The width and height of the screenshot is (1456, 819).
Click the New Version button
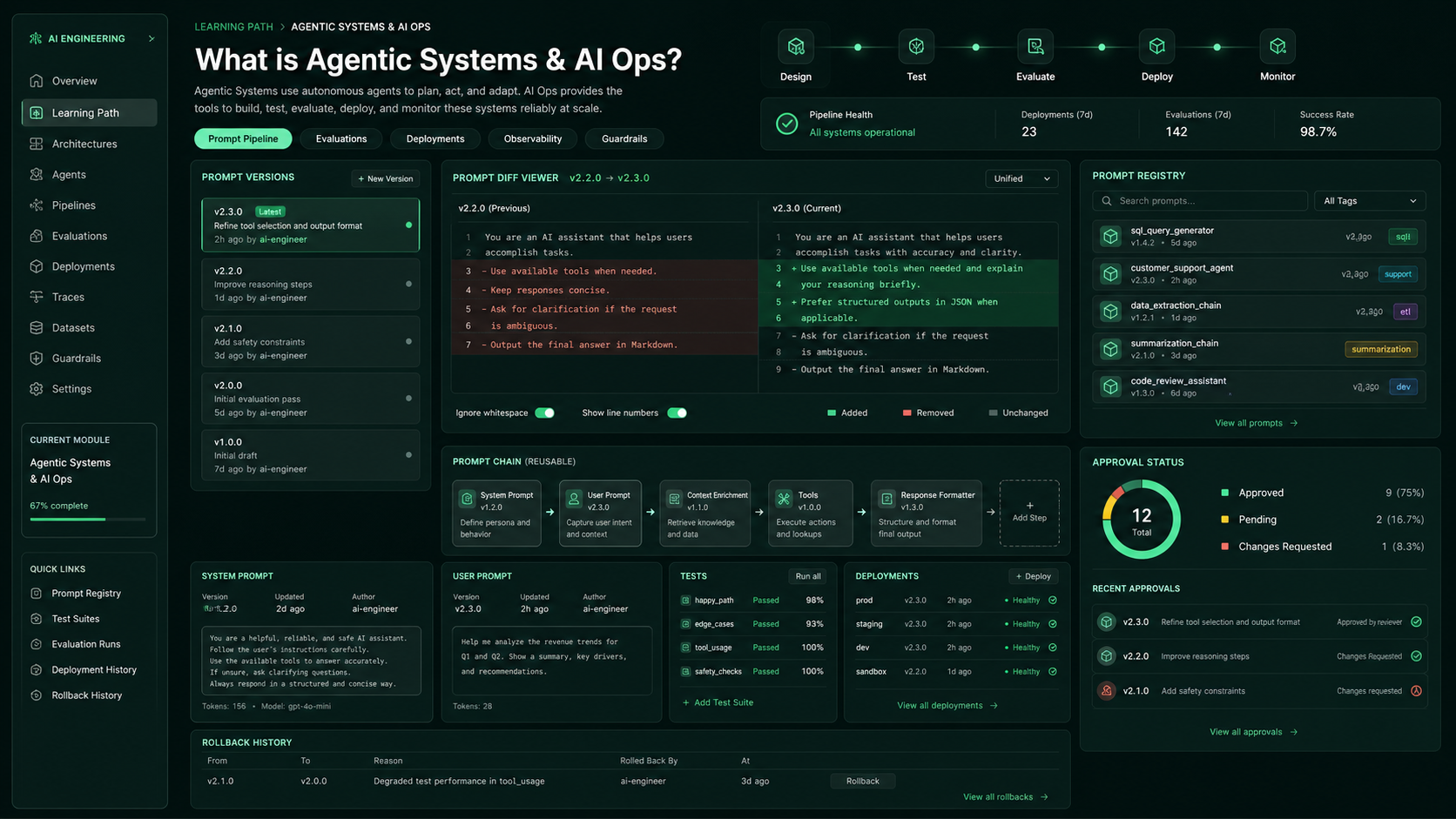(x=386, y=178)
